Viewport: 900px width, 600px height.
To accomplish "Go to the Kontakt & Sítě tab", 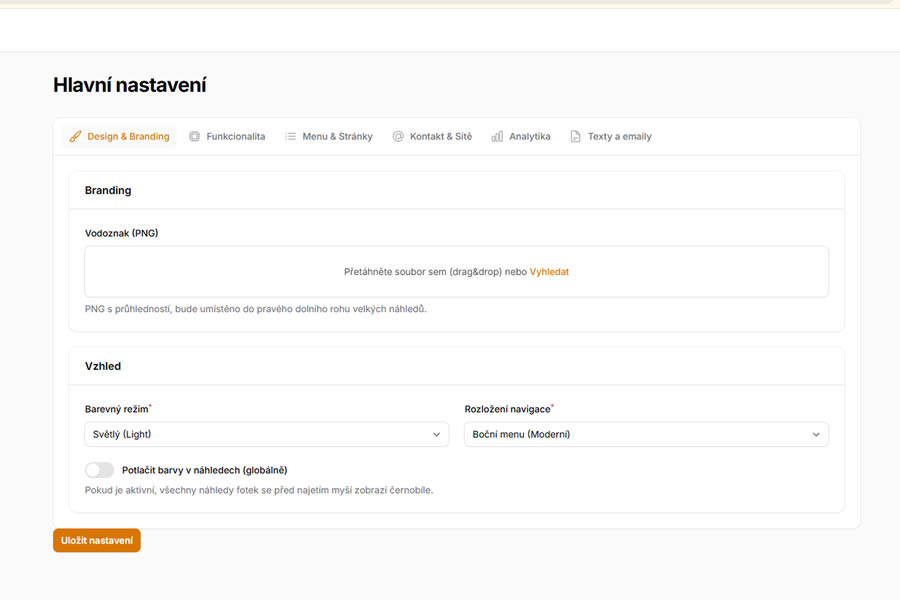I will (441, 136).
